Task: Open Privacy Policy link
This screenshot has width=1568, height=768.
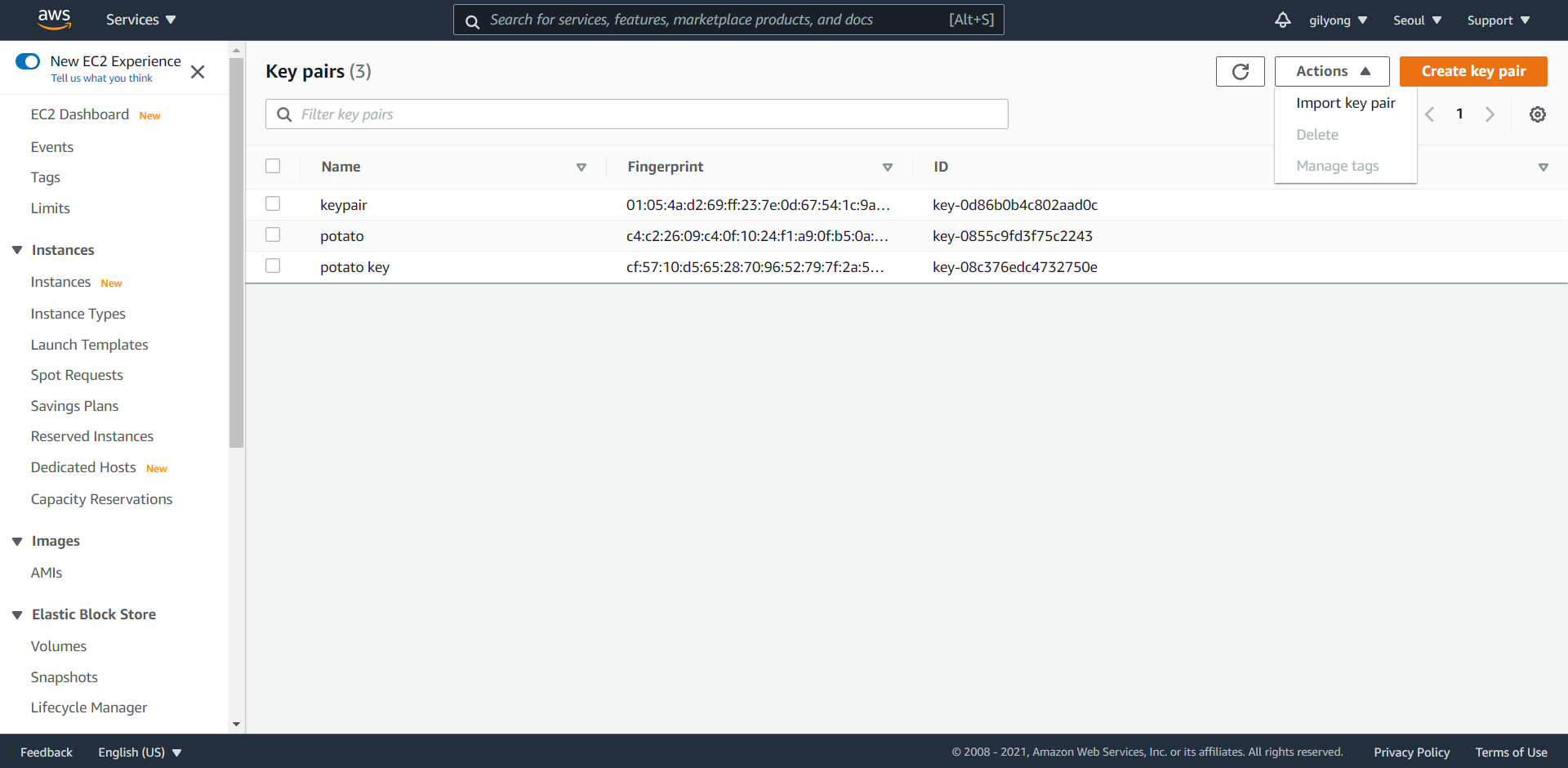Action: click(1411, 752)
